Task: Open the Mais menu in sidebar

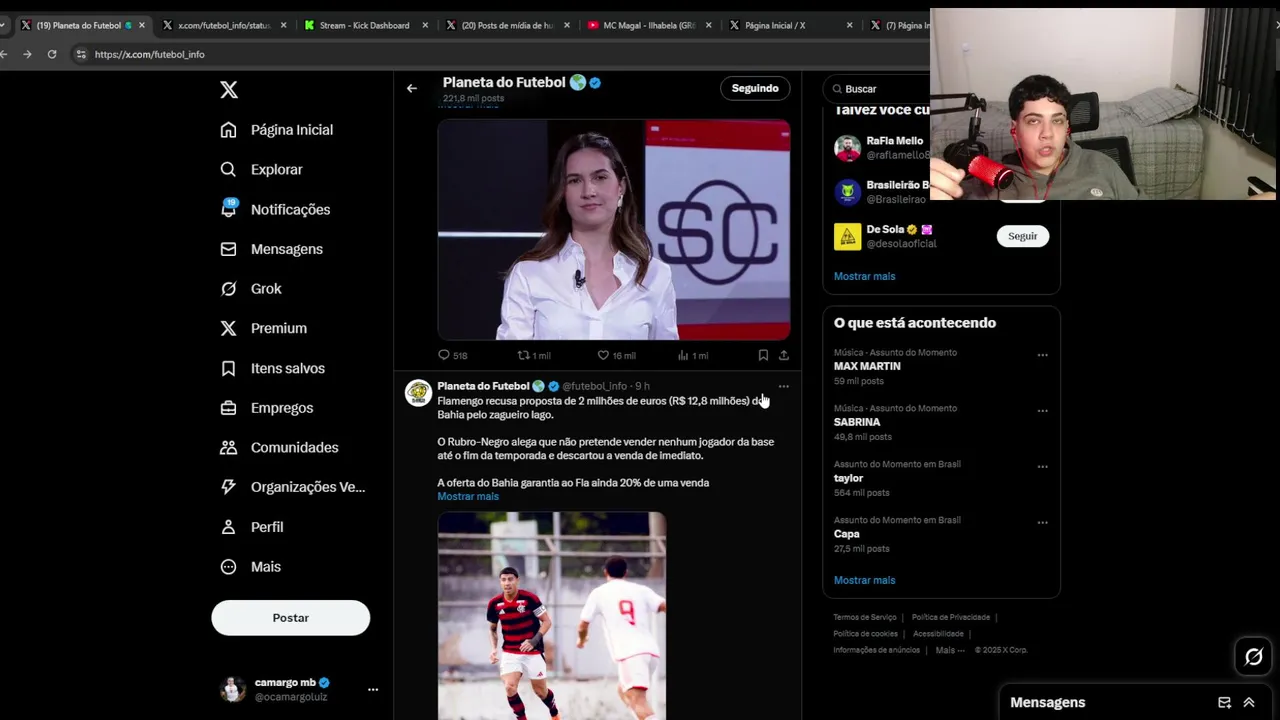Action: [250, 567]
